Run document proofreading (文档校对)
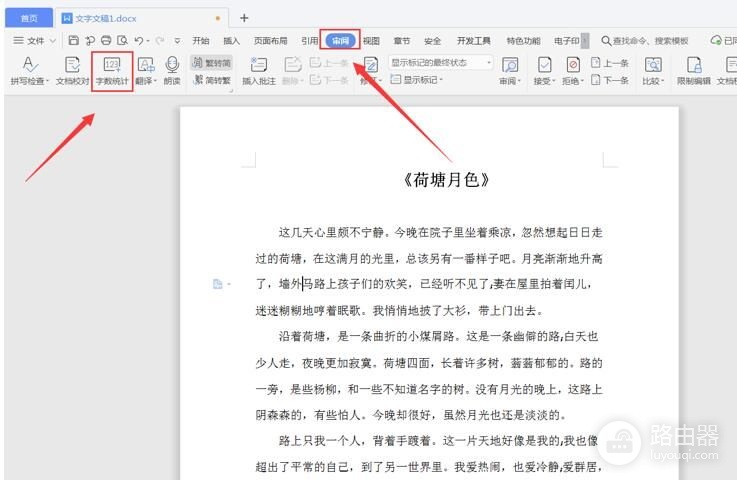Viewport: 737px width, 483px height. click(72, 70)
